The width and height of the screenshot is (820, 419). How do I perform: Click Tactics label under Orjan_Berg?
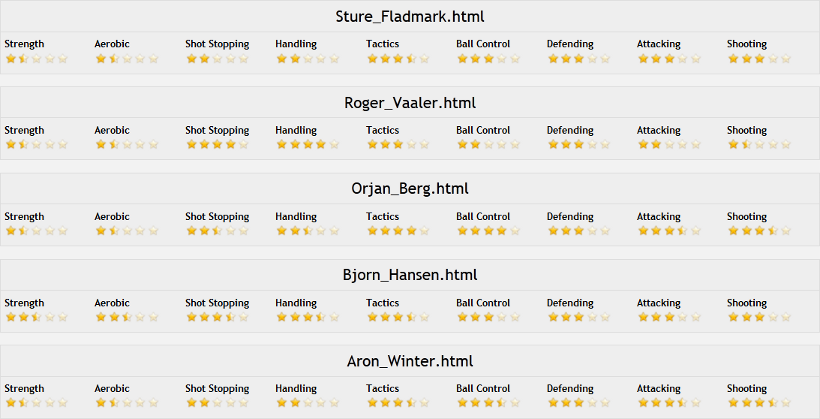tap(382, 217)
